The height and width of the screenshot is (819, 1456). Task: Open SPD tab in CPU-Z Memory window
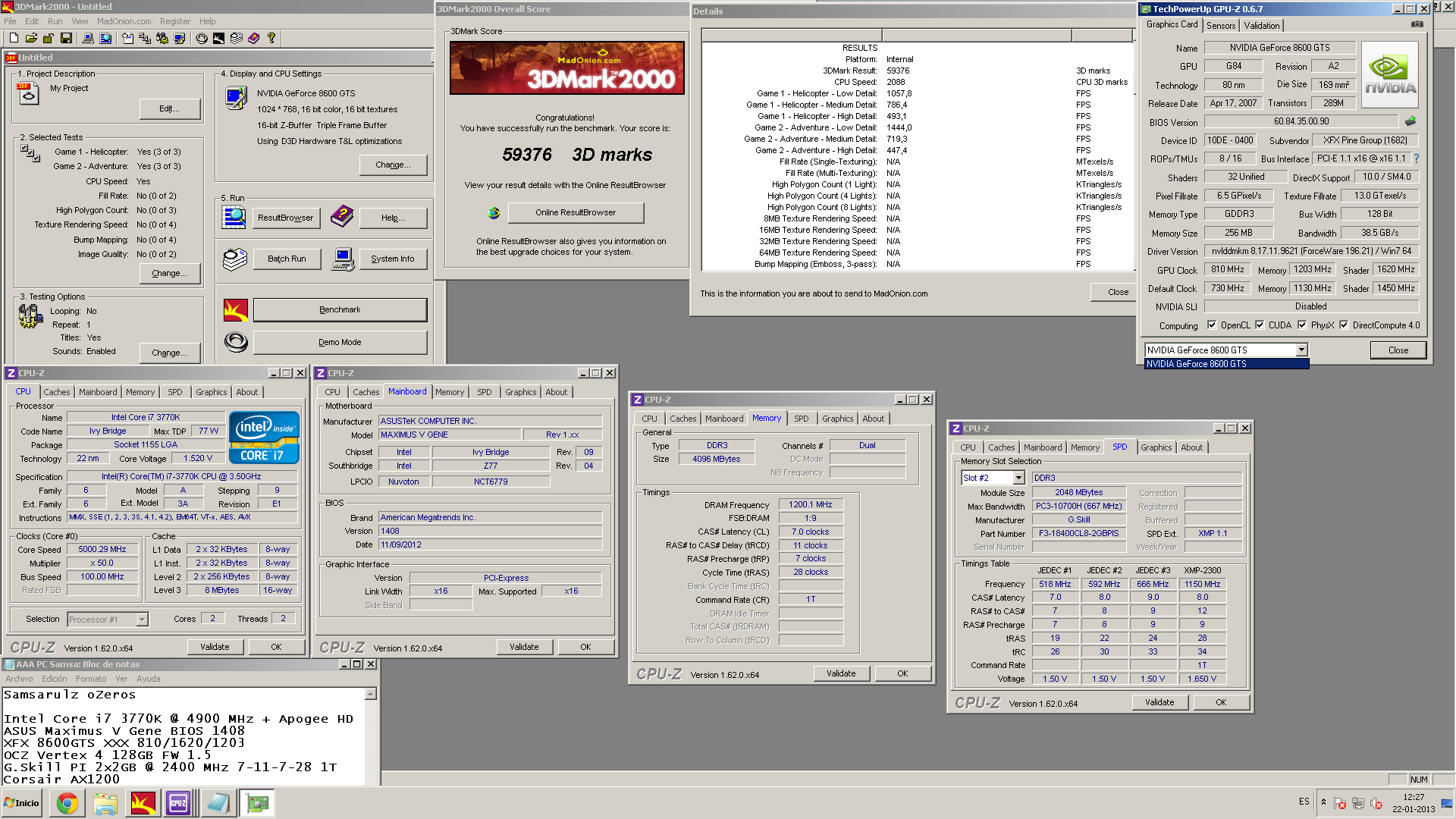coord(801,419)
